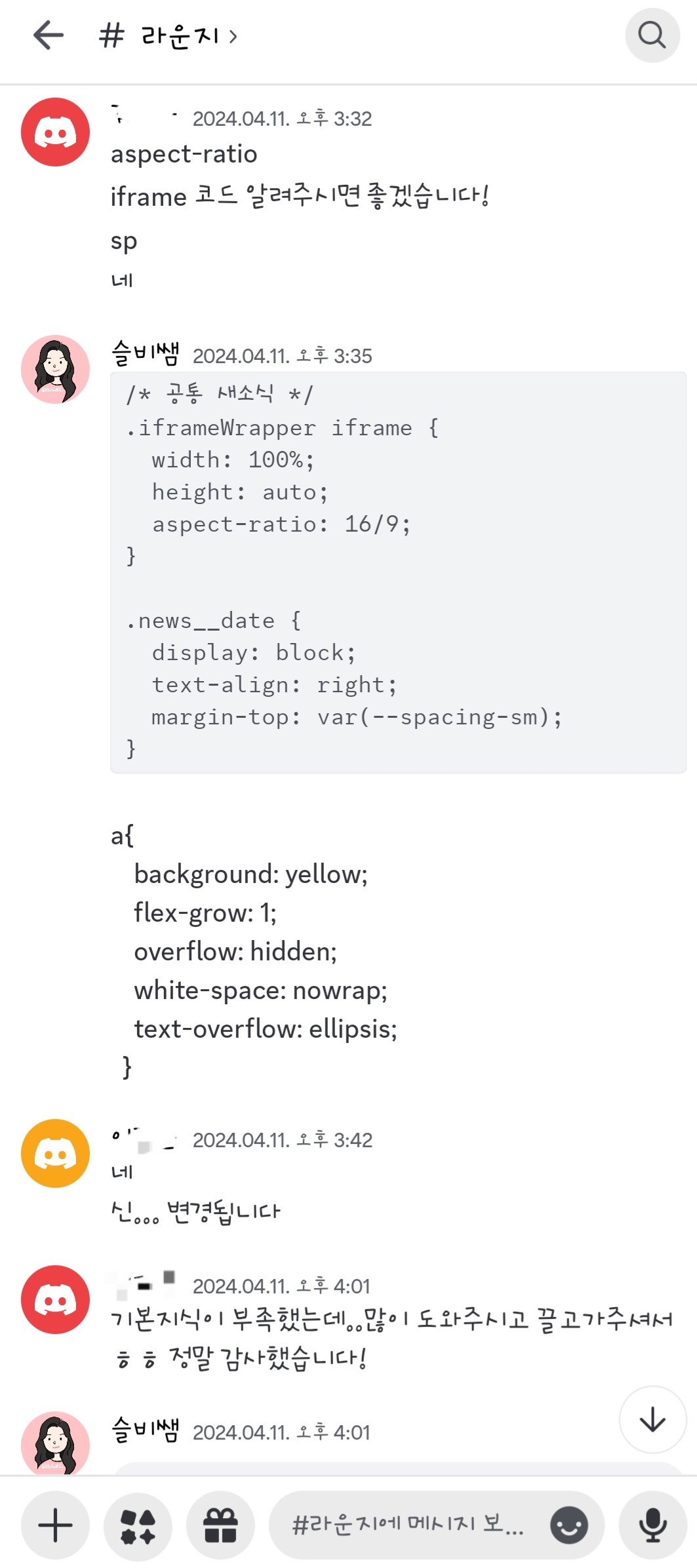Open the gift icon
Image resolution: width=697 pixels, height=1568 pixels.
220,1525
